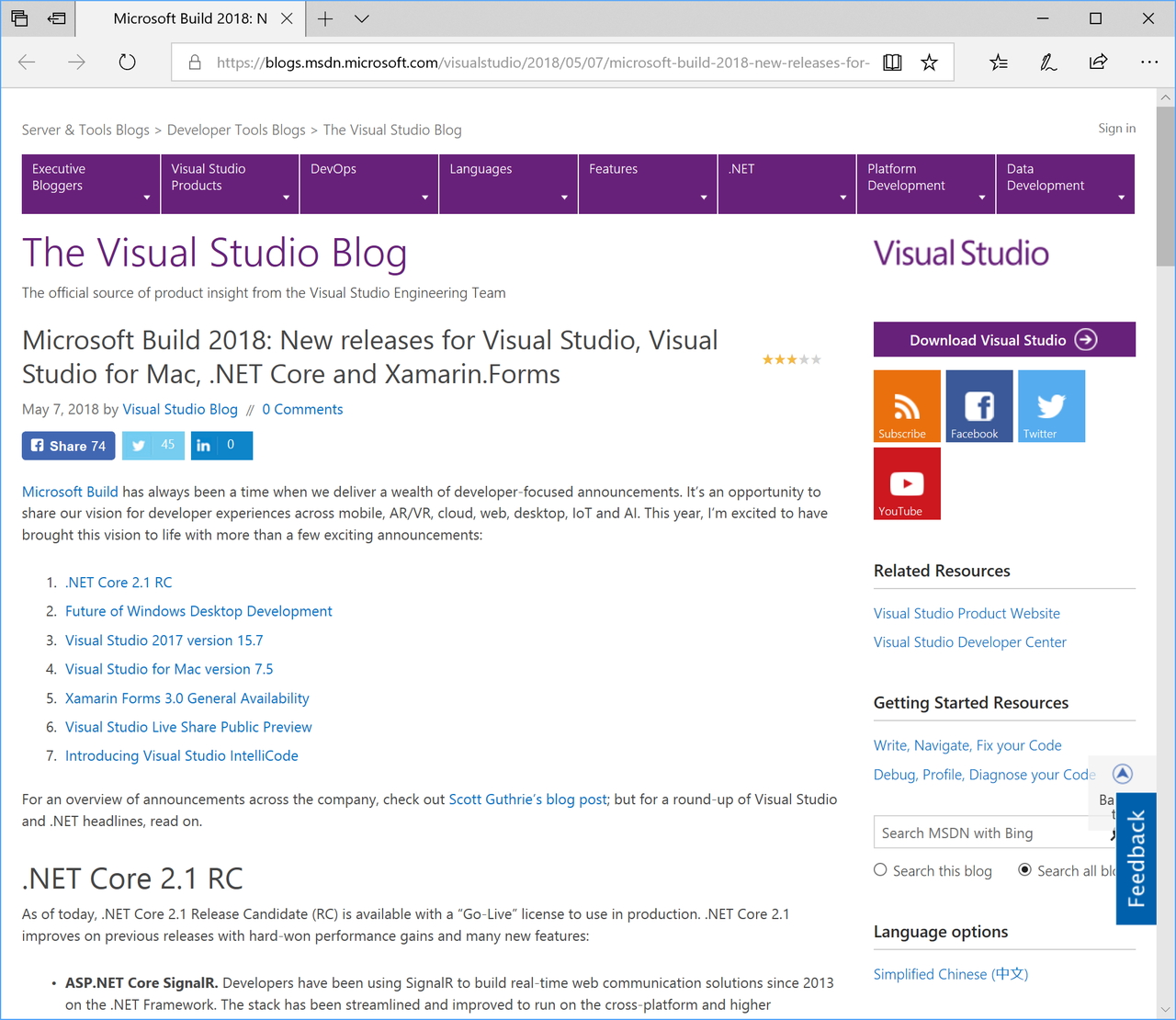Image resolution: width=1176 pixels, height=1020 pixels.
Task: Select the Search this blog radio button
Action: (x=879, y=869)
